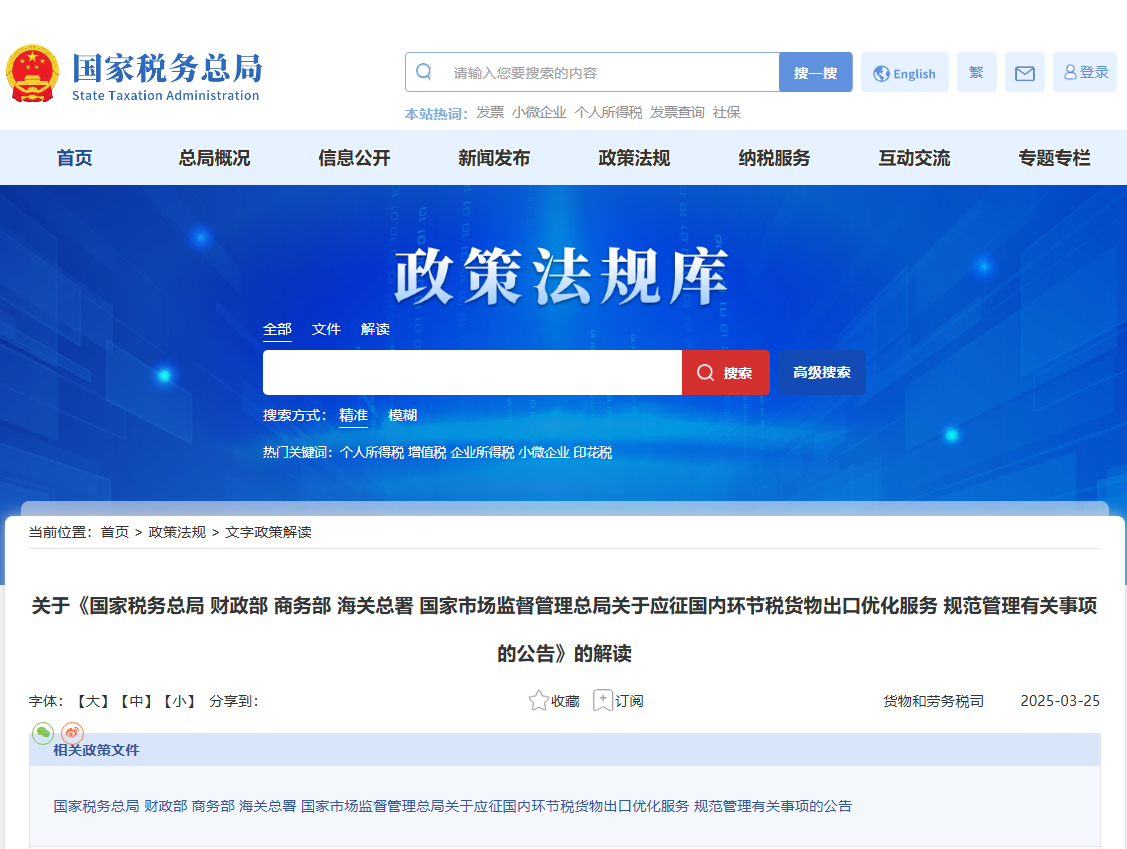Click the star 收藏 favorite icon
Screen dimensions: 1127x849
pyautogui.click(x=539, y=700)
